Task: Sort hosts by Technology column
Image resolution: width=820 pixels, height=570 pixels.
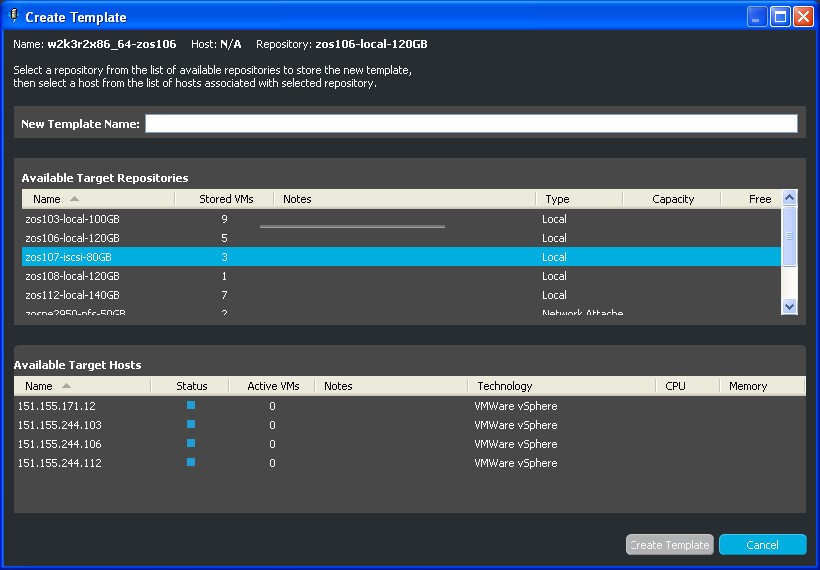Action: [x=562, y=386]
